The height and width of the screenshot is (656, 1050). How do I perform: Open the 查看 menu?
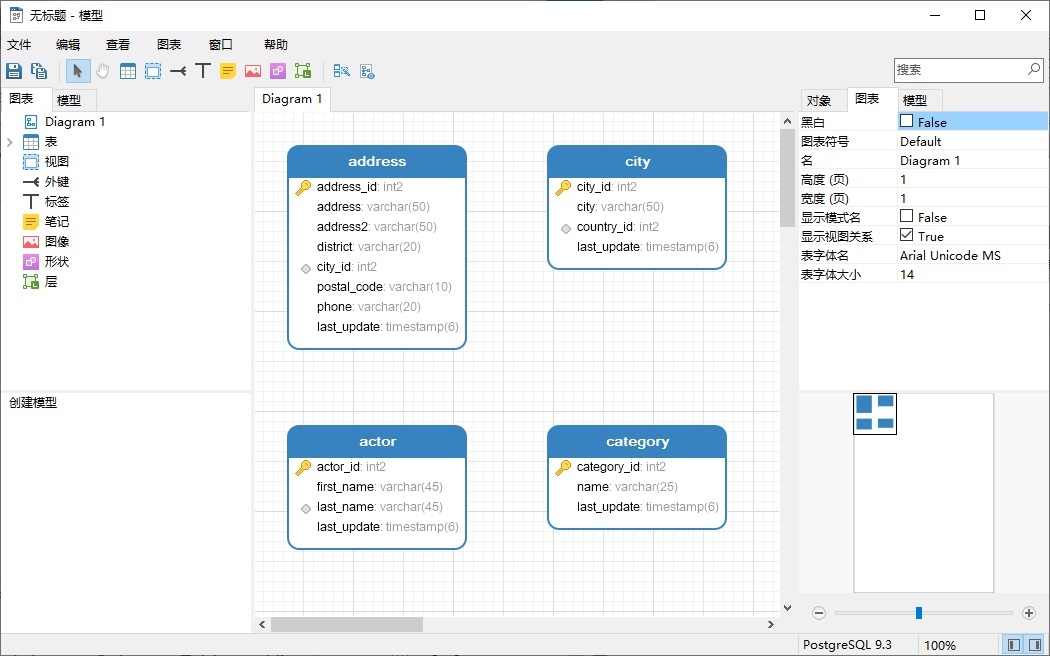[118, 44]
